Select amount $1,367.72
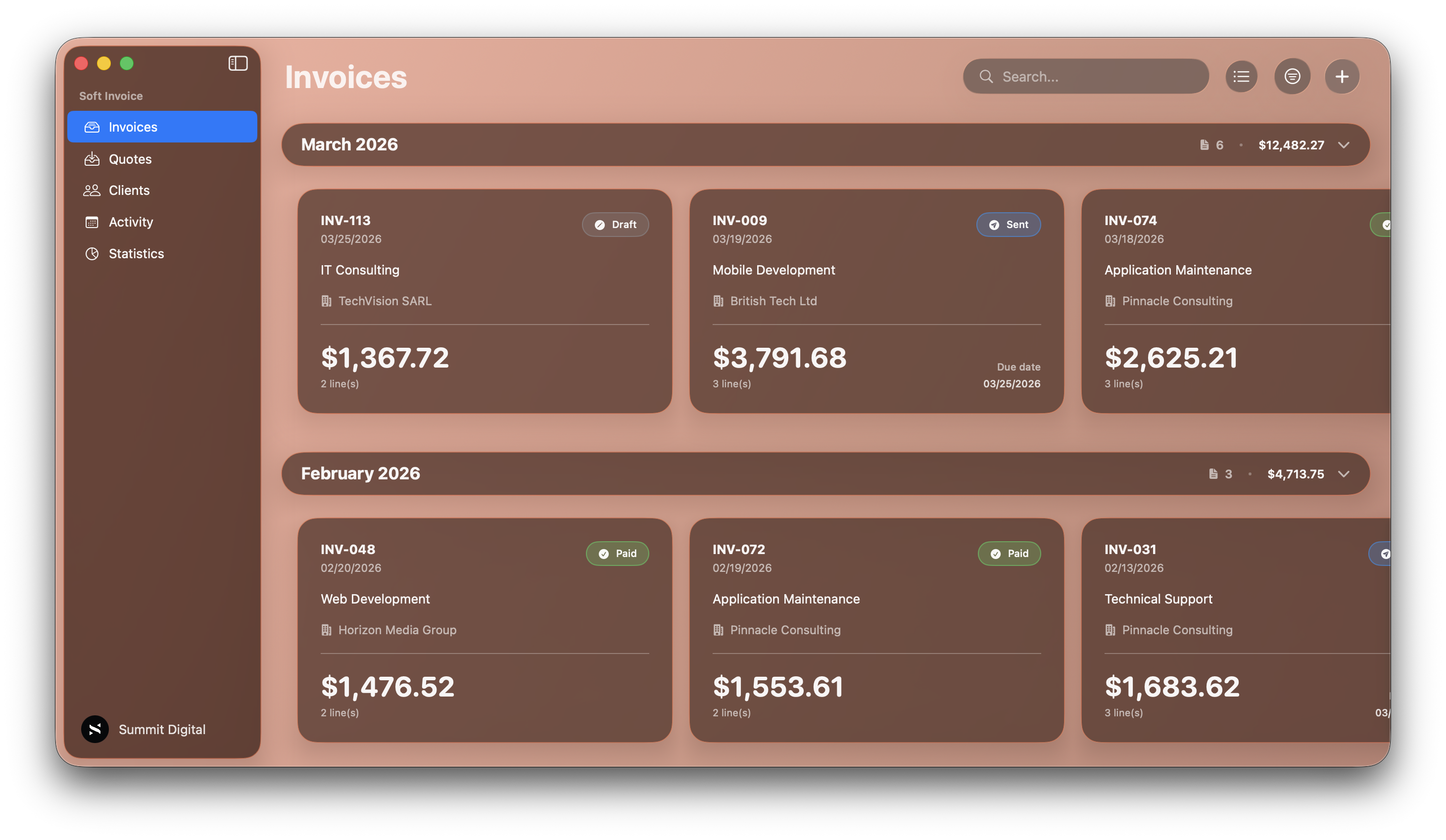 click(385, 358)
